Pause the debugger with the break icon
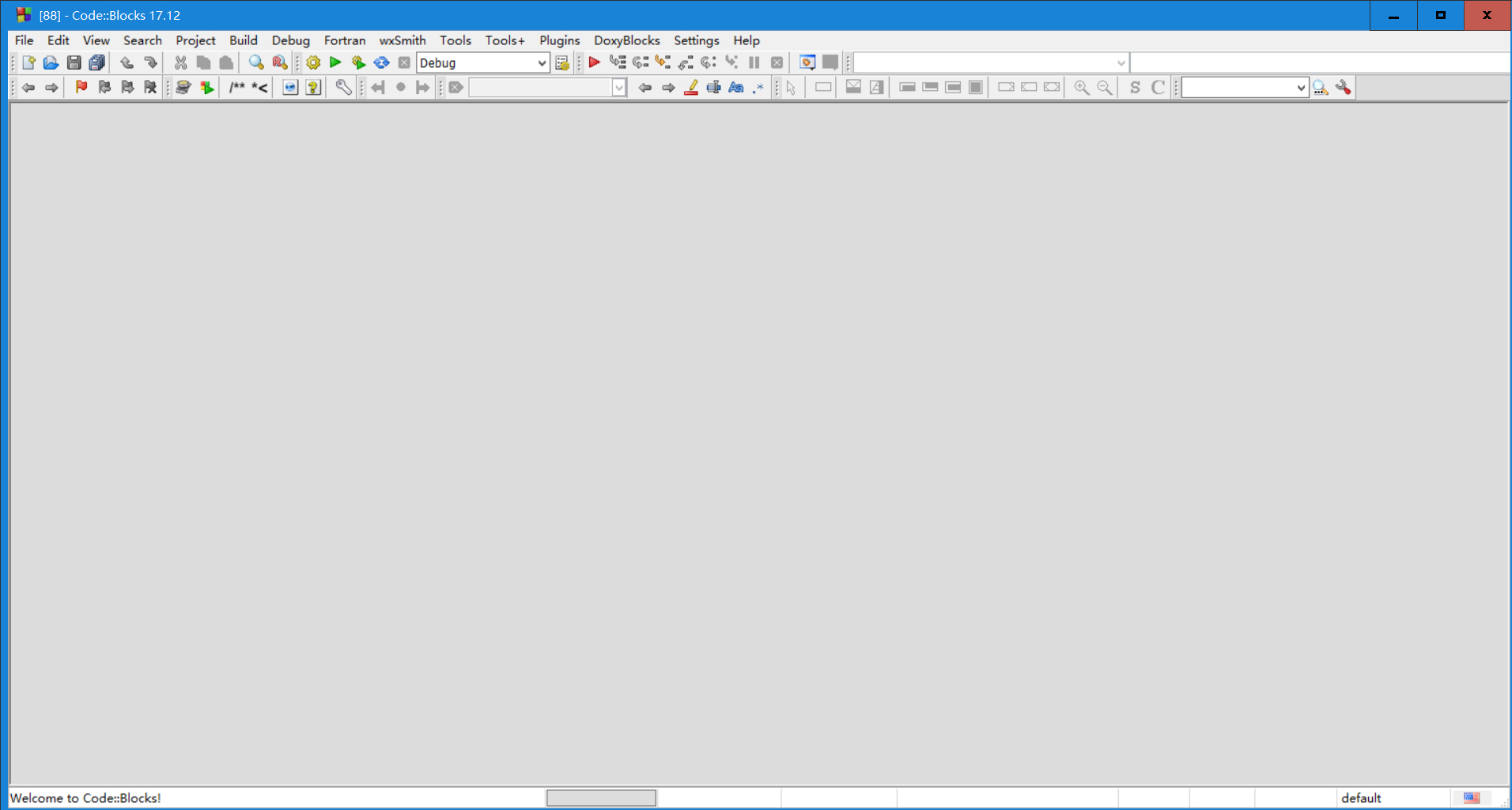 pyautogui.click(x=754, y=62)
